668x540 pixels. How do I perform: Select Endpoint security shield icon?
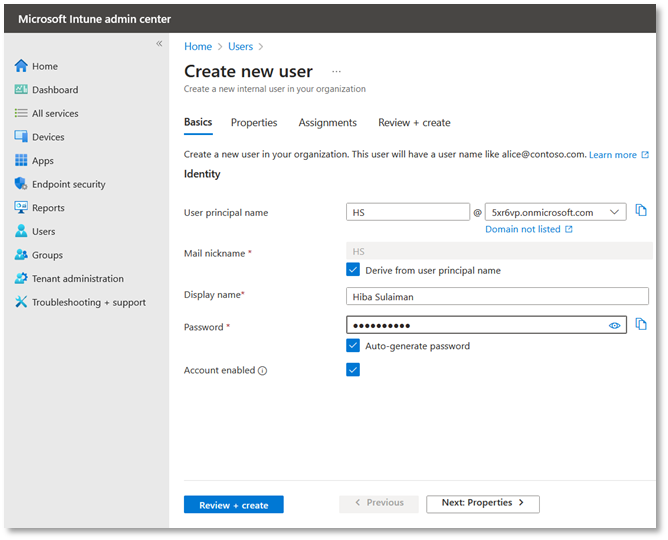pyautogui.click(x=21, y=184)
